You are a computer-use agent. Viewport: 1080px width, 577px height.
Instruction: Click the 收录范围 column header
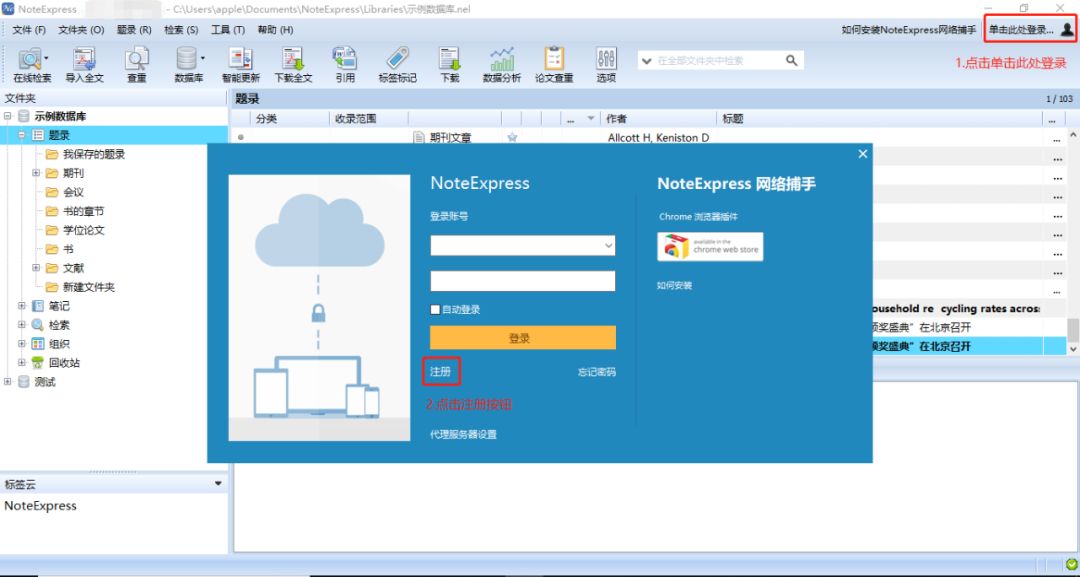point(368,118)
